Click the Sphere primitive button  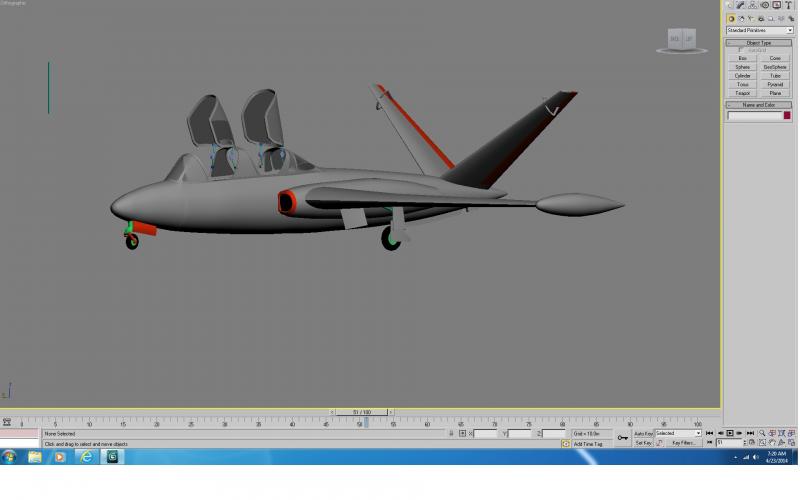742,67
